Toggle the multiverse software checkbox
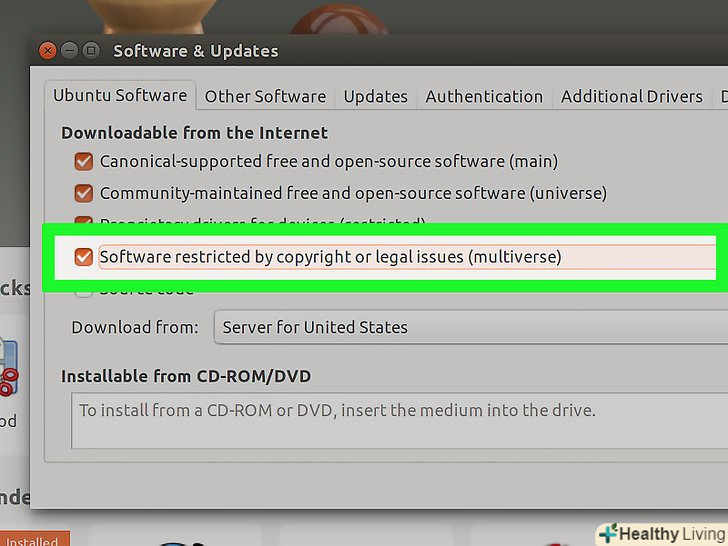 pyautogui.click(x=83, y=257)
